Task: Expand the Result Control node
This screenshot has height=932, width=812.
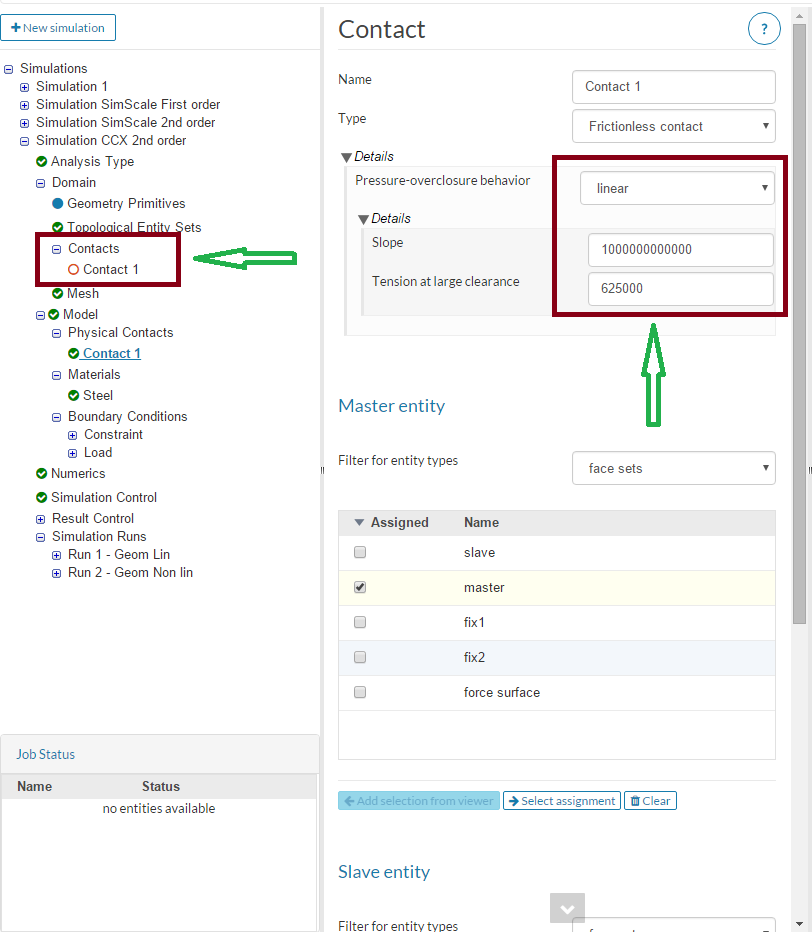Action: point(40,519)
